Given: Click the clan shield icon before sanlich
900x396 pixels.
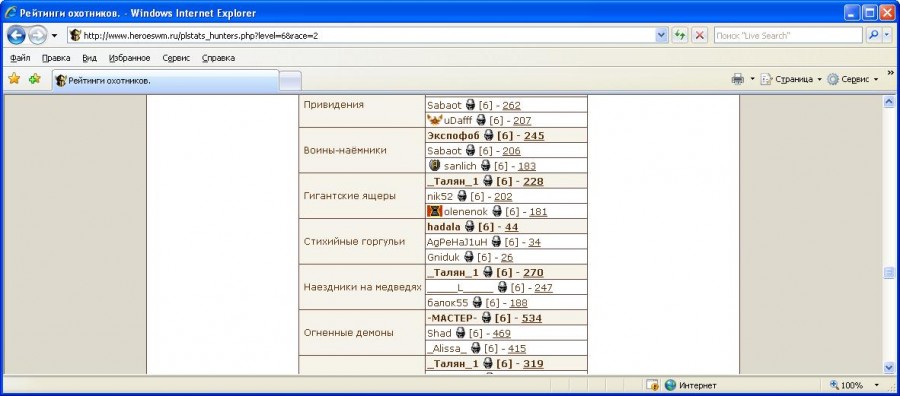Looking at the screenshot, I should 435,165.
